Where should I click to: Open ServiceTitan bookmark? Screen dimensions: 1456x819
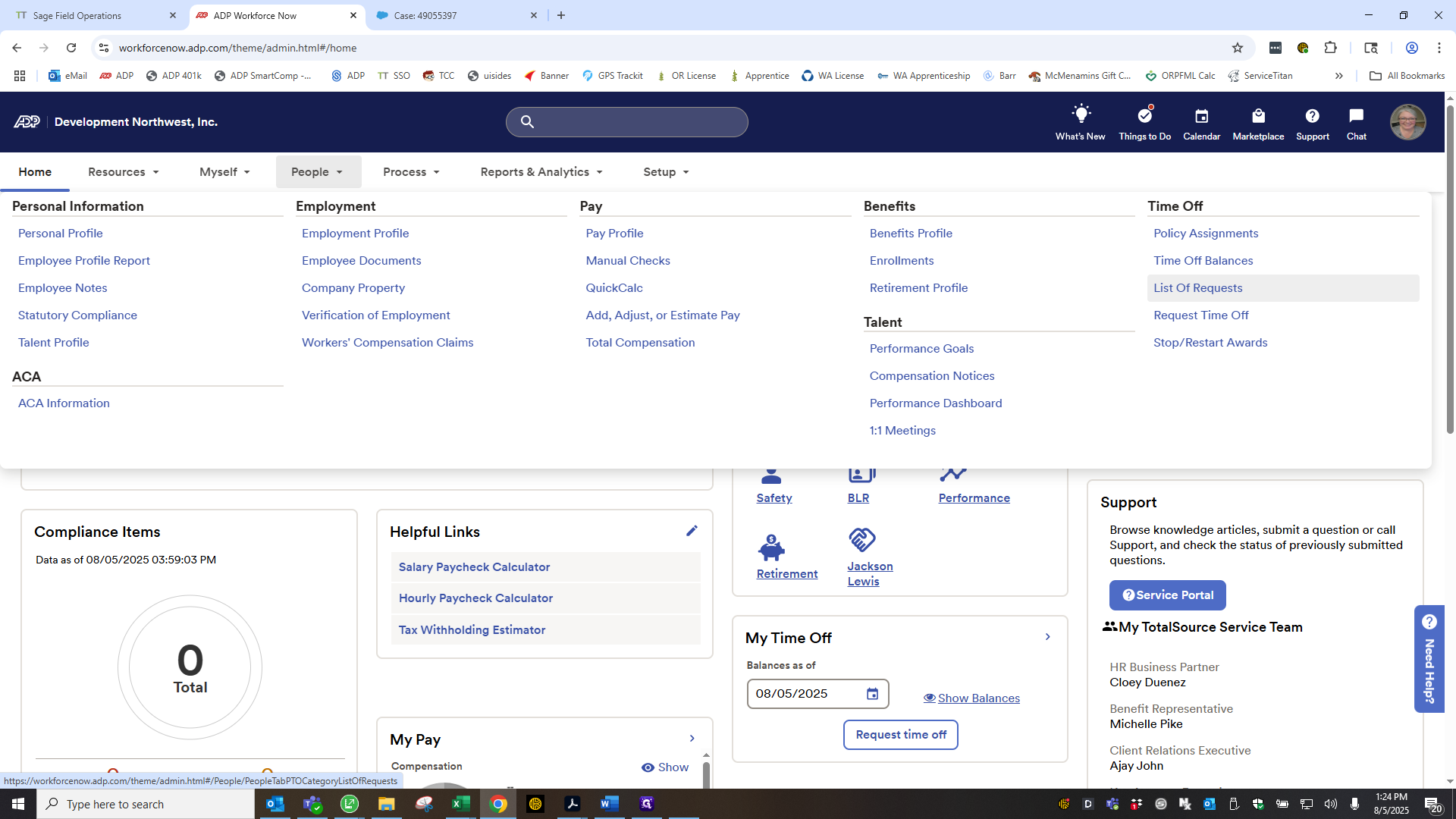tap(1260, 76)
